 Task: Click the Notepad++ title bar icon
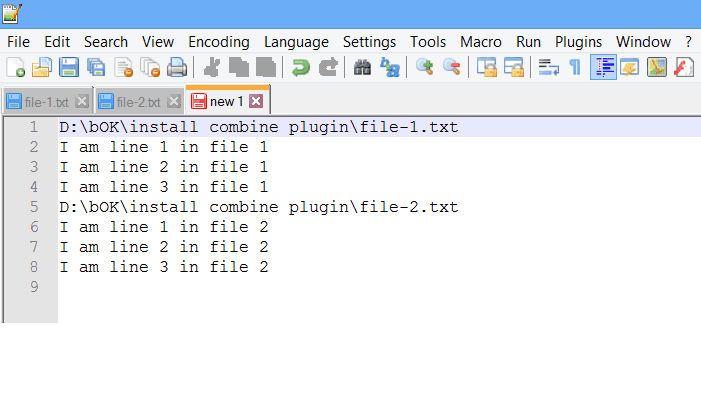point(12,13)
